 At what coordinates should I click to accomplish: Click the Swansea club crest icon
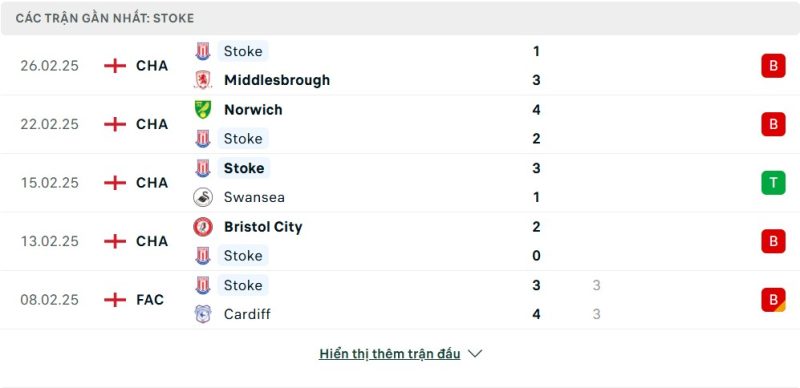[203, 197]
